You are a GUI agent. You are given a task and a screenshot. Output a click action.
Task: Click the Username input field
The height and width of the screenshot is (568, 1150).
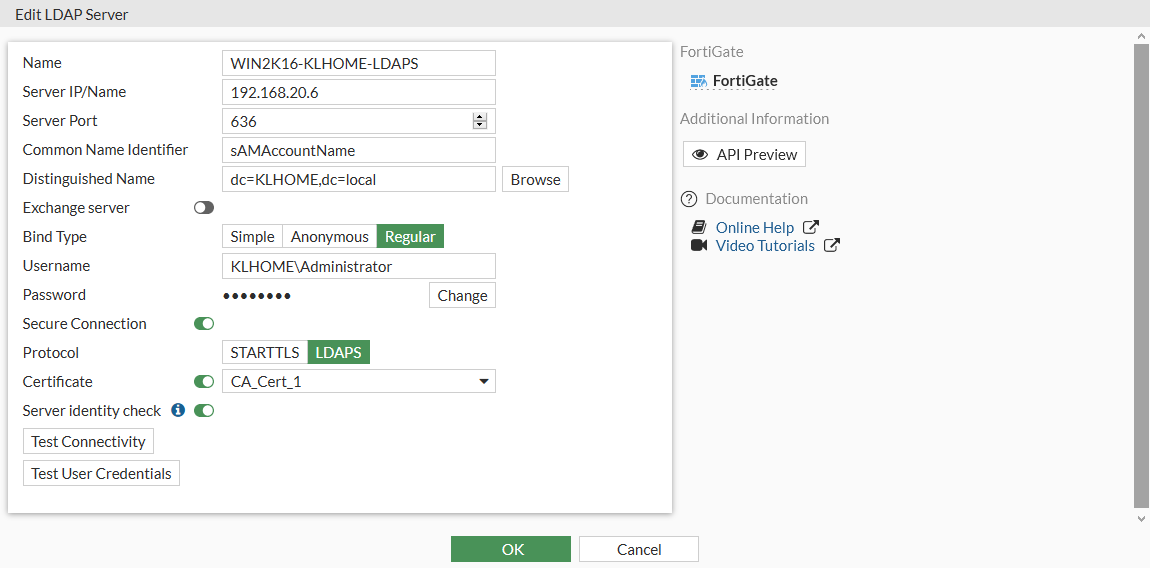(358, 266)
